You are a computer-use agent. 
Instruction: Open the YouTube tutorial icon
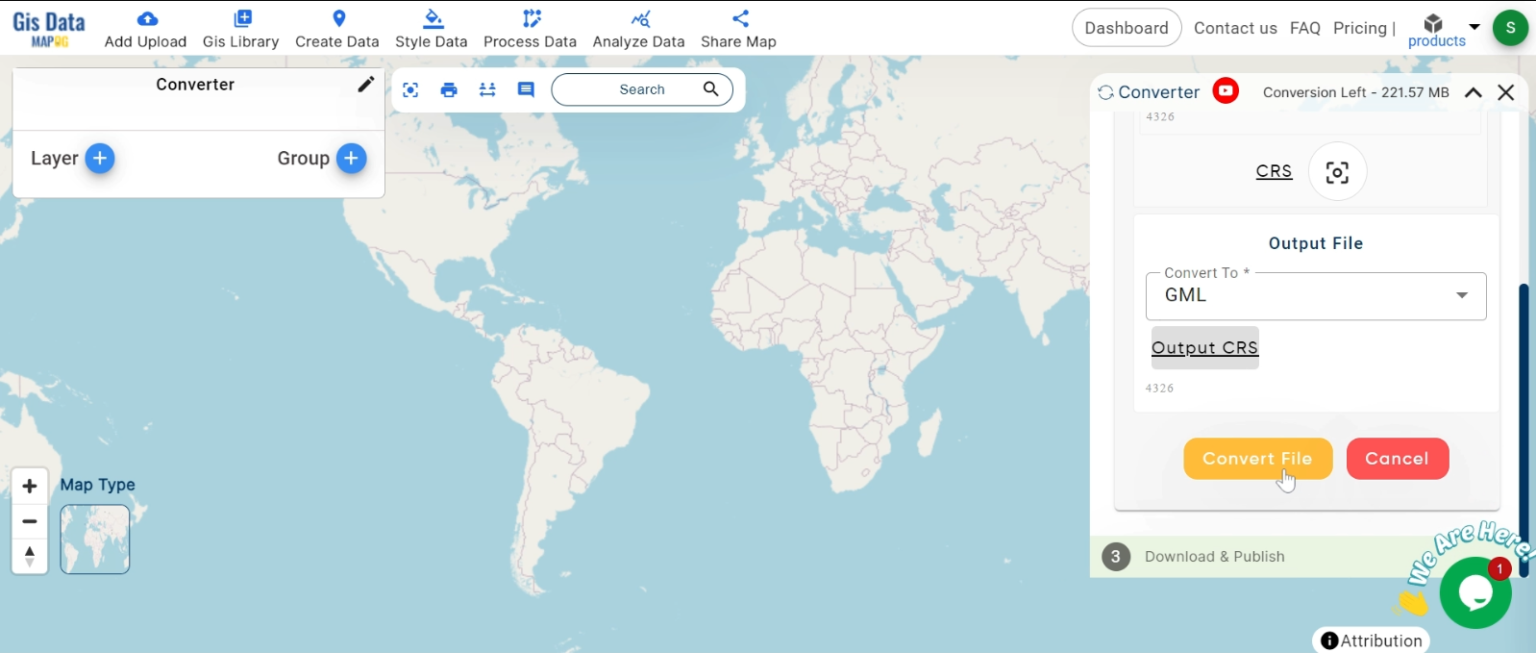pos(1225,91)
